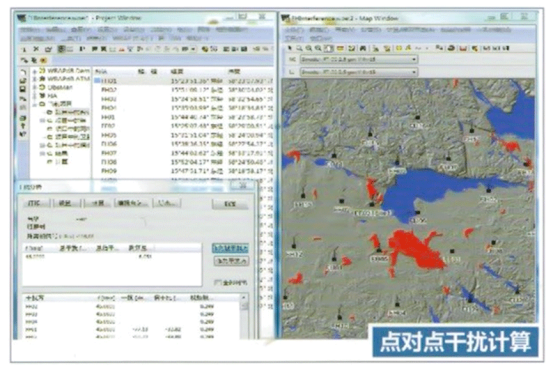Click the yellow circle icon in Map Window toolbar
Screen dimensions: 554x371
(399, 48)
